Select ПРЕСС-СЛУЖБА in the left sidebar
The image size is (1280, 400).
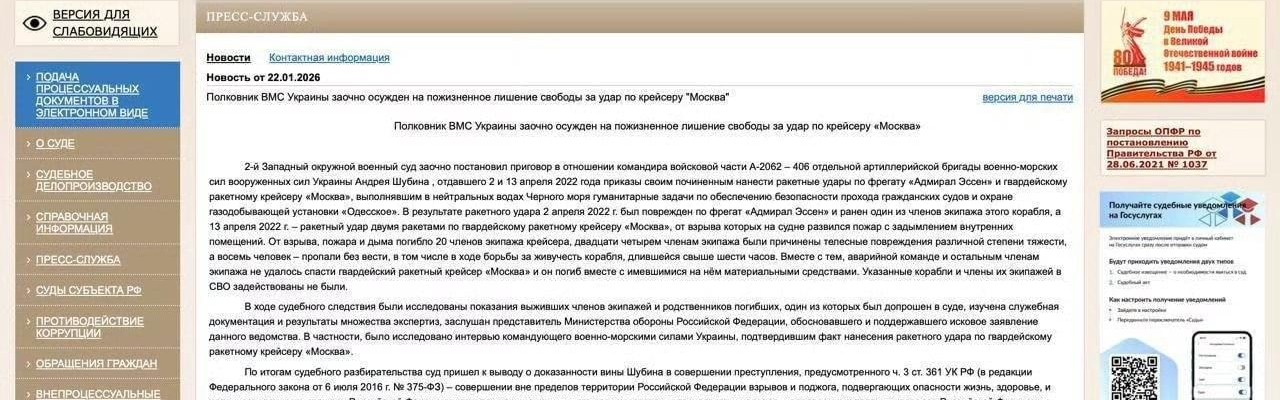[78, 260]
